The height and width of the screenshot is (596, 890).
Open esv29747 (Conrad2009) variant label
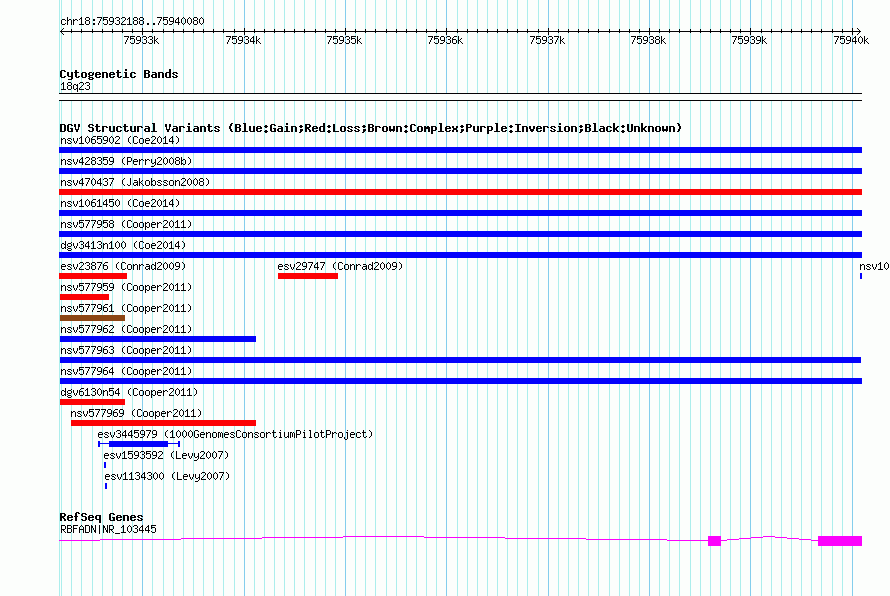click(x=340, y=266)
